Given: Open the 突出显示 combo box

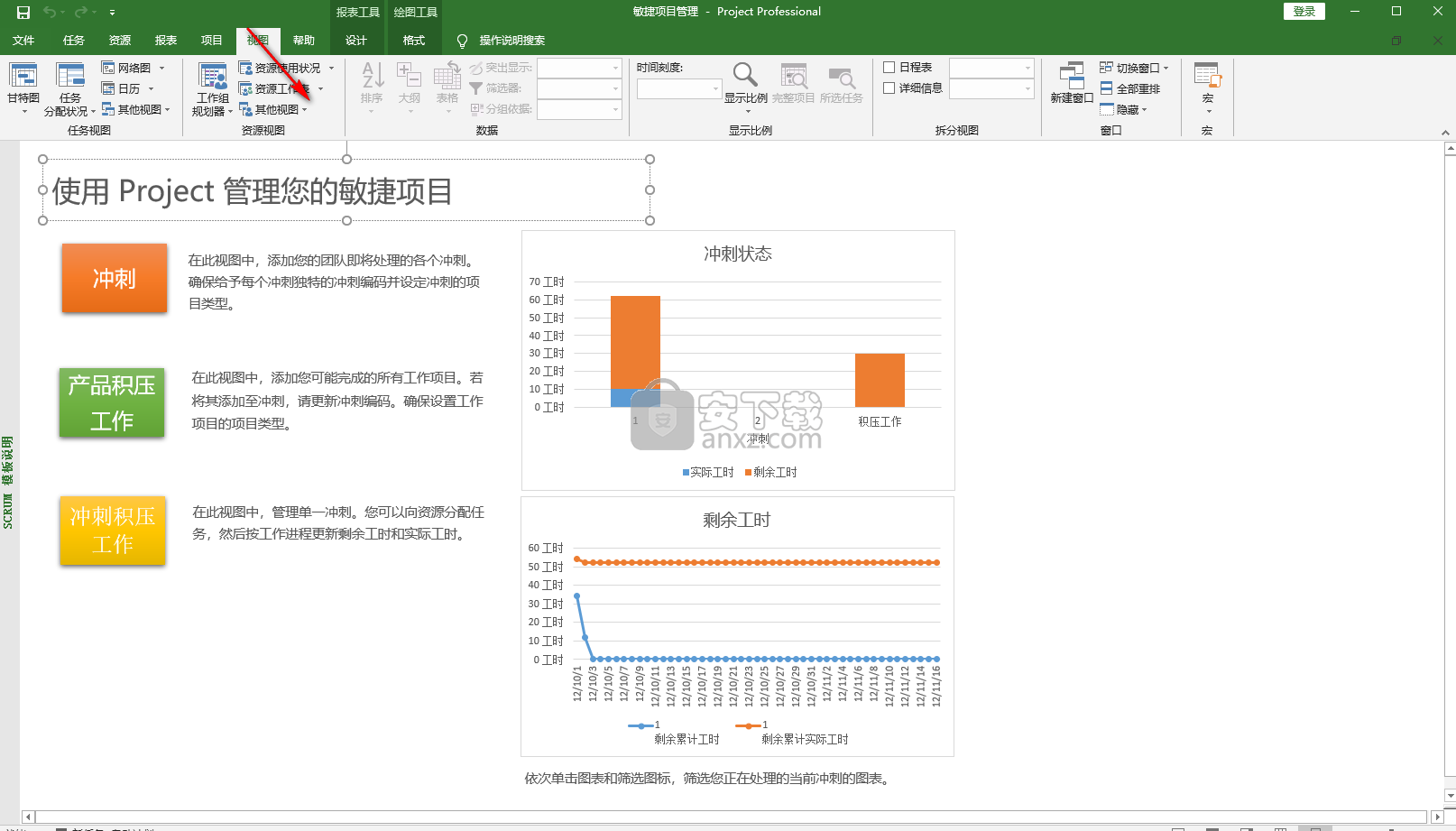Looking at the screenshot, I should coord(580,68).
